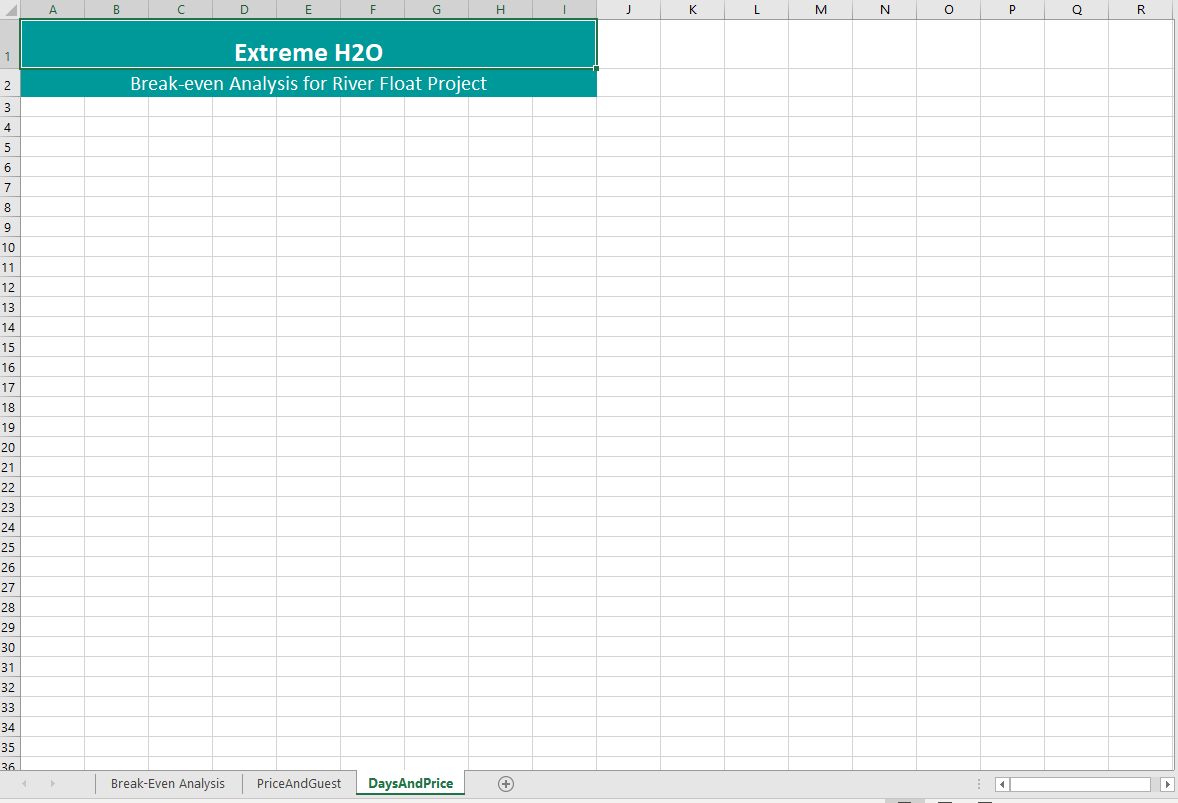1178x803 pixels.
Task: Add a new worksheet using the plus icon
Action: 506,784
